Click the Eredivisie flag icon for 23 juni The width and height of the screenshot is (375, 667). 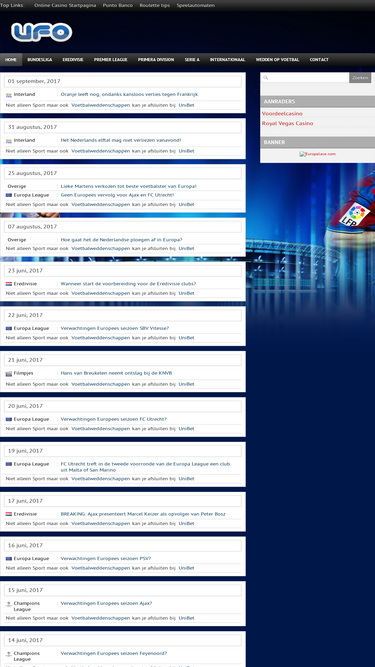(9, 284)
